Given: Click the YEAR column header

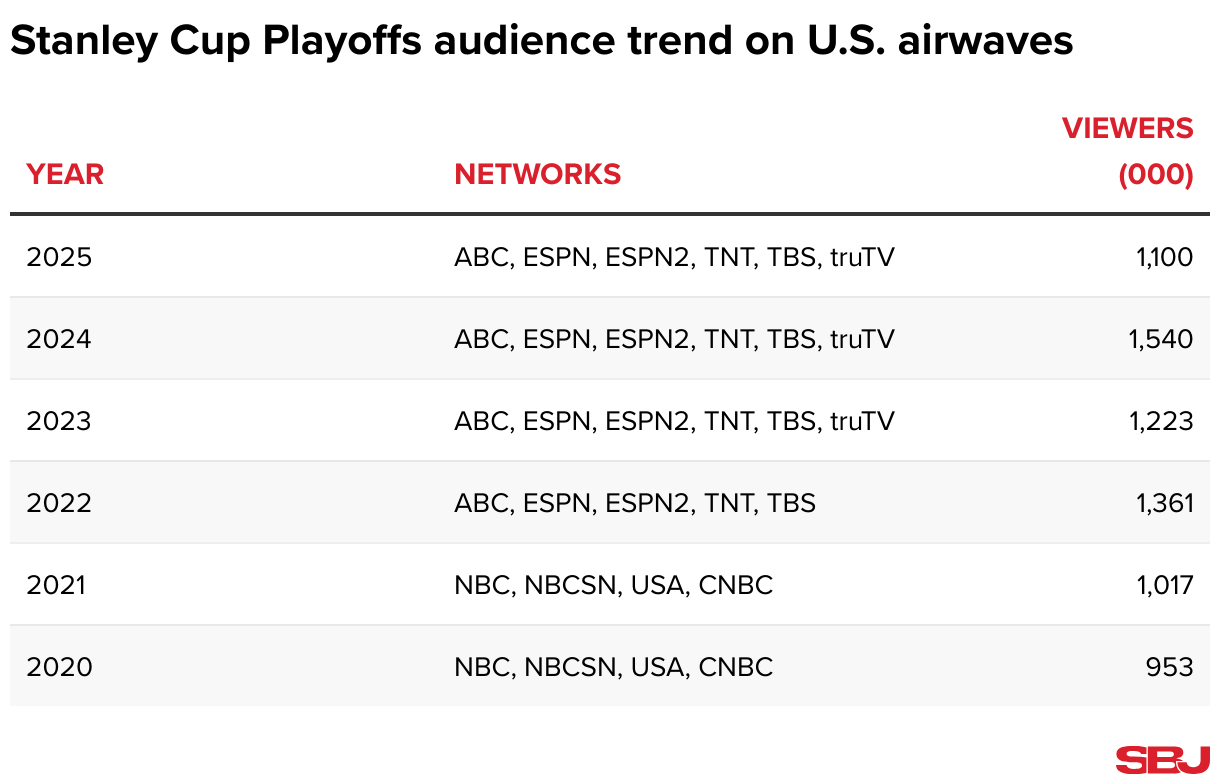Looking at the screenshot, I should pos(65,174).
